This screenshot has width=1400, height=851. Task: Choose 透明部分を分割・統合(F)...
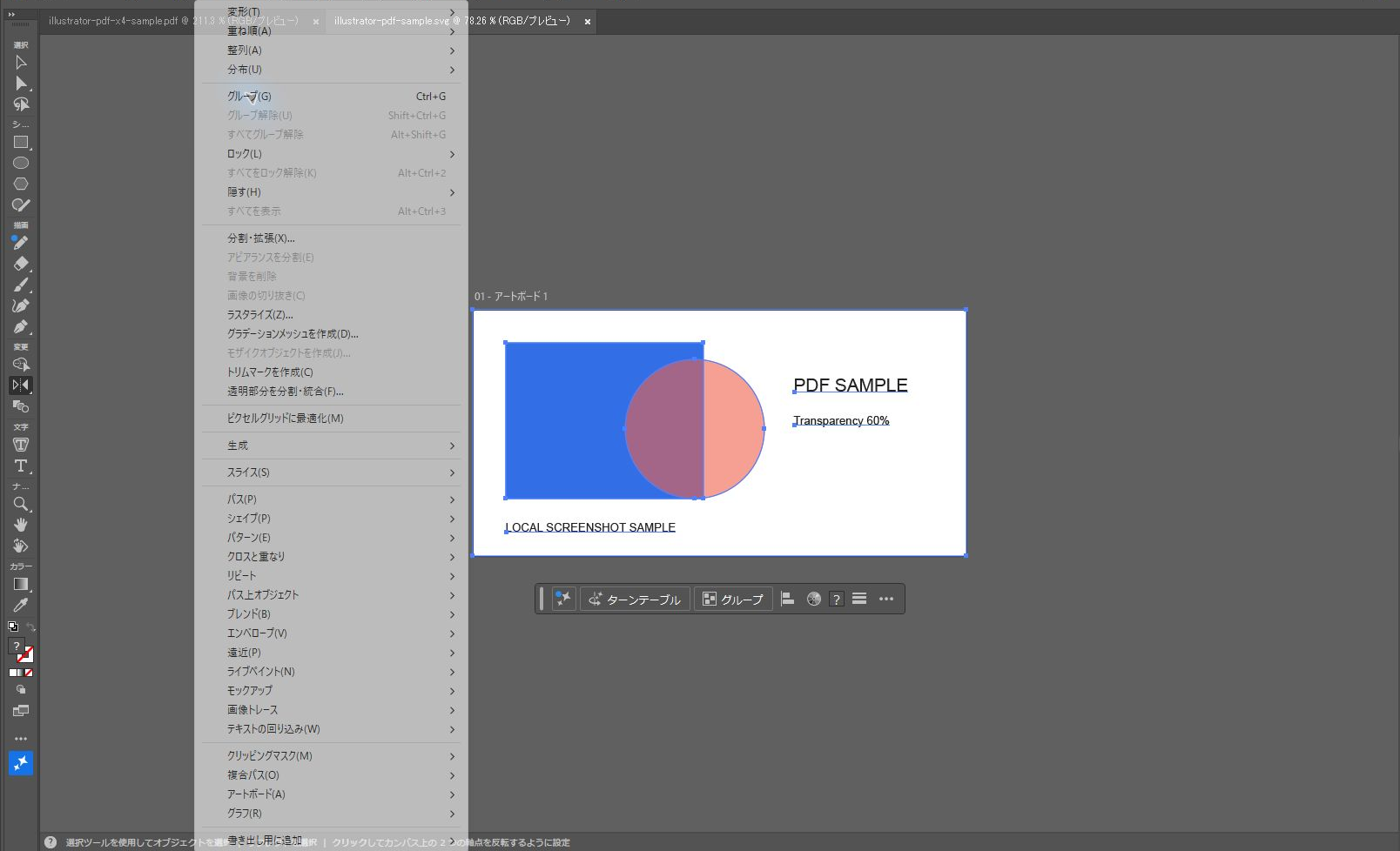331,392
